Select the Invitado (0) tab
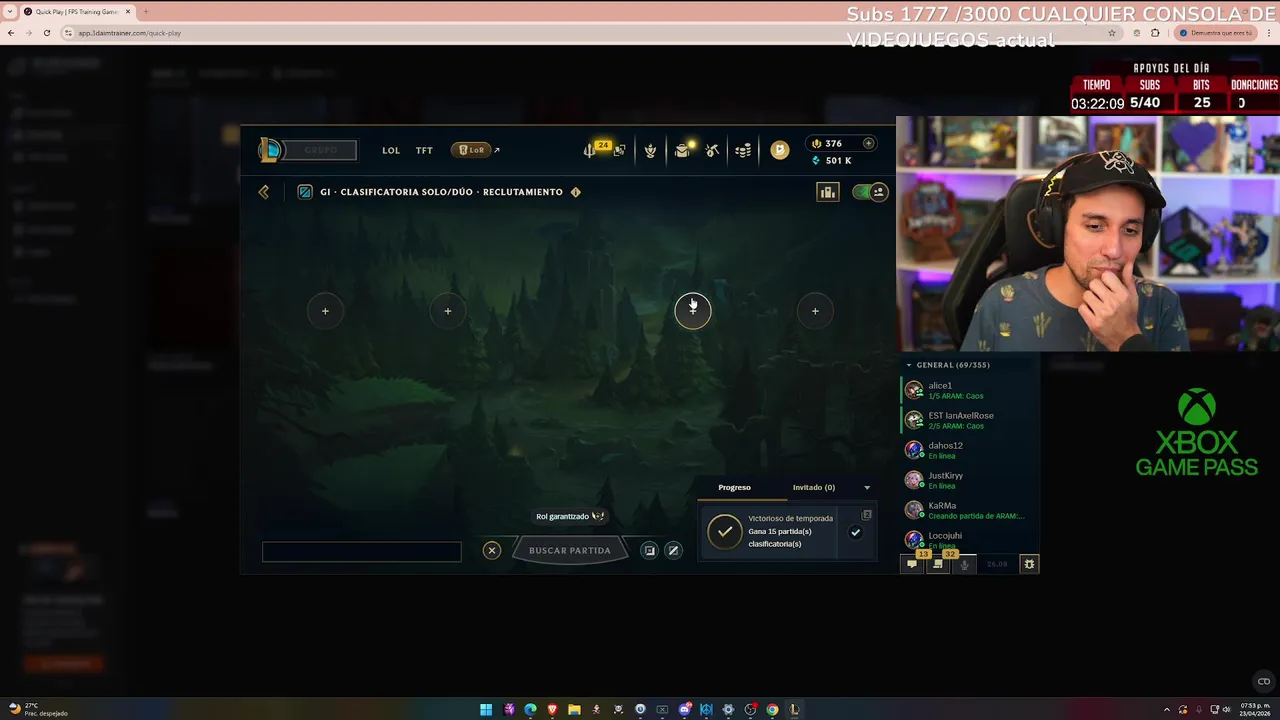This screenshot has height=720, width=1280. coord(814,487)
